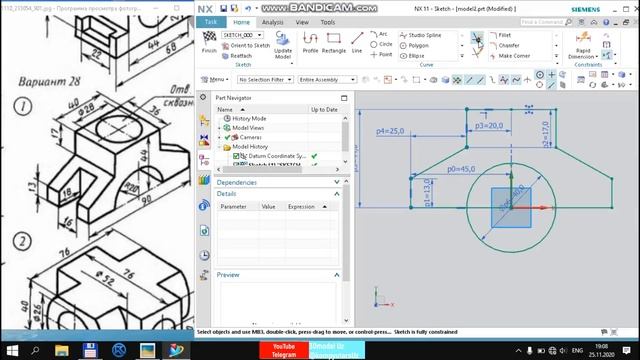This screenshot has height=360, width=640.
Task: Select the Rectangle sketch tool
Action: [x=333, y=42]
